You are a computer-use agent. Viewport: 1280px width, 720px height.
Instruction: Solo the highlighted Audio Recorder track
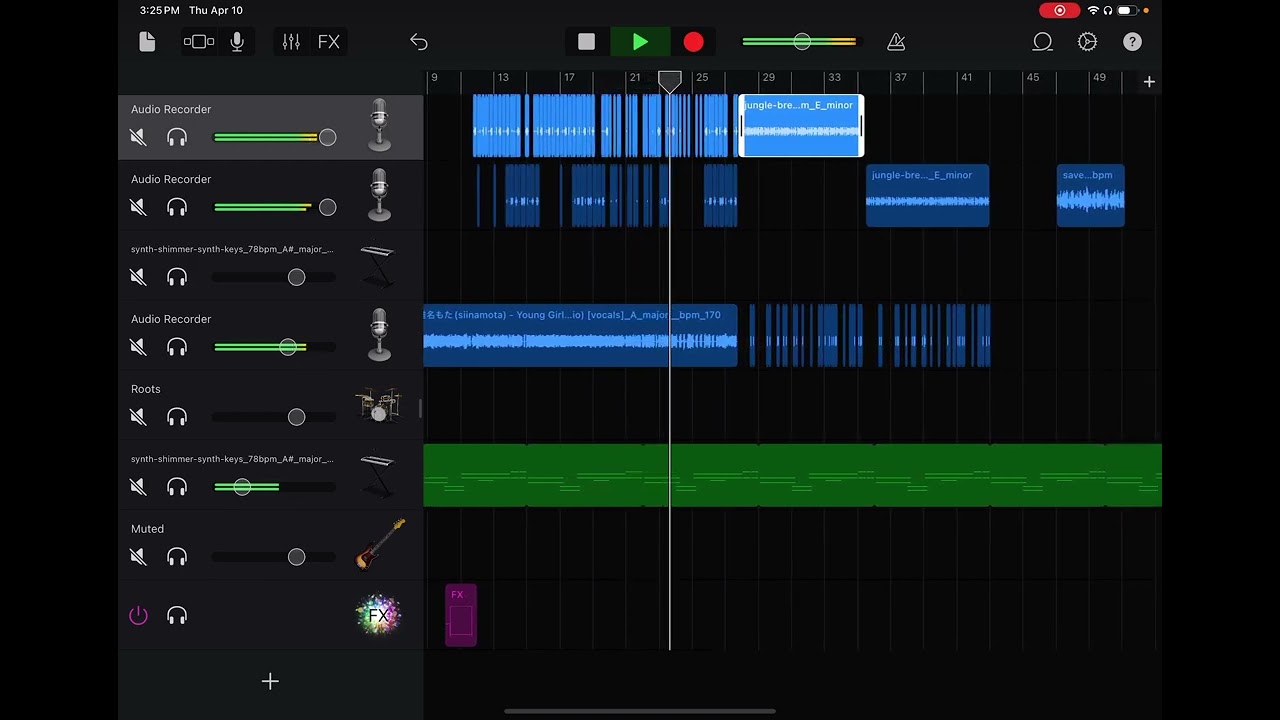point(177,137)
